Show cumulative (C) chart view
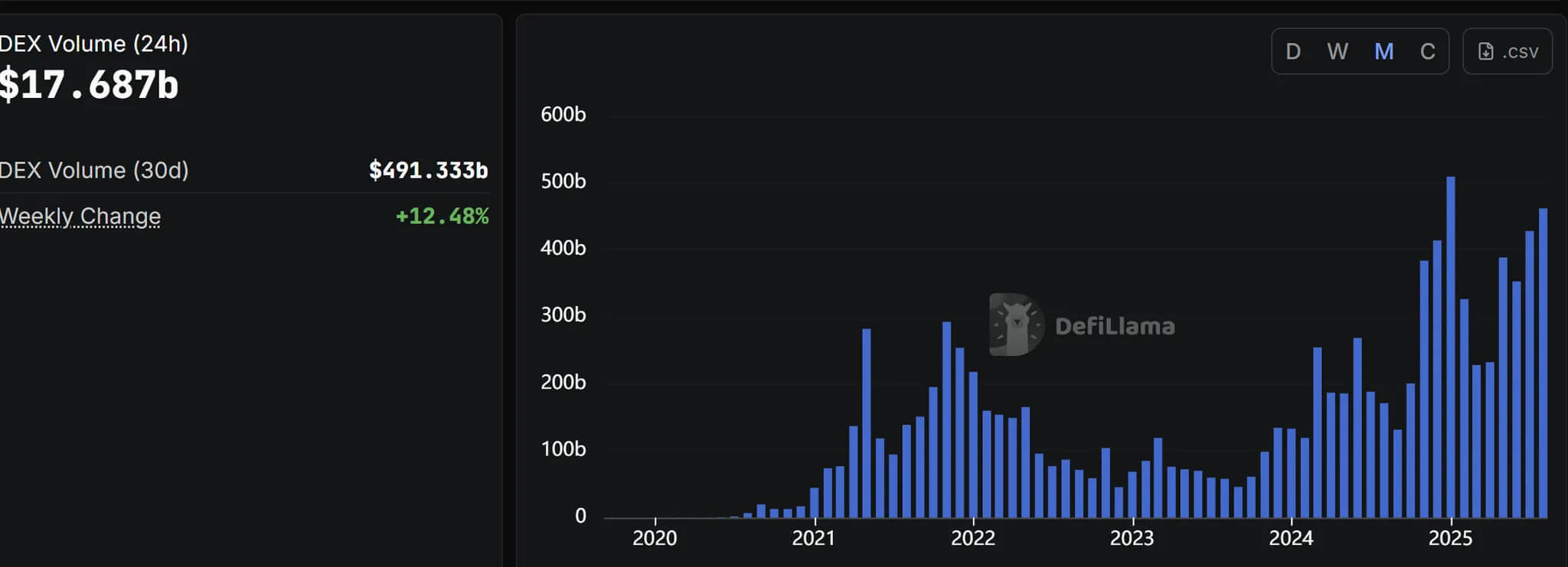Image resolution: width=1568 pixels, height=567 pixels. click(1427, 51)
